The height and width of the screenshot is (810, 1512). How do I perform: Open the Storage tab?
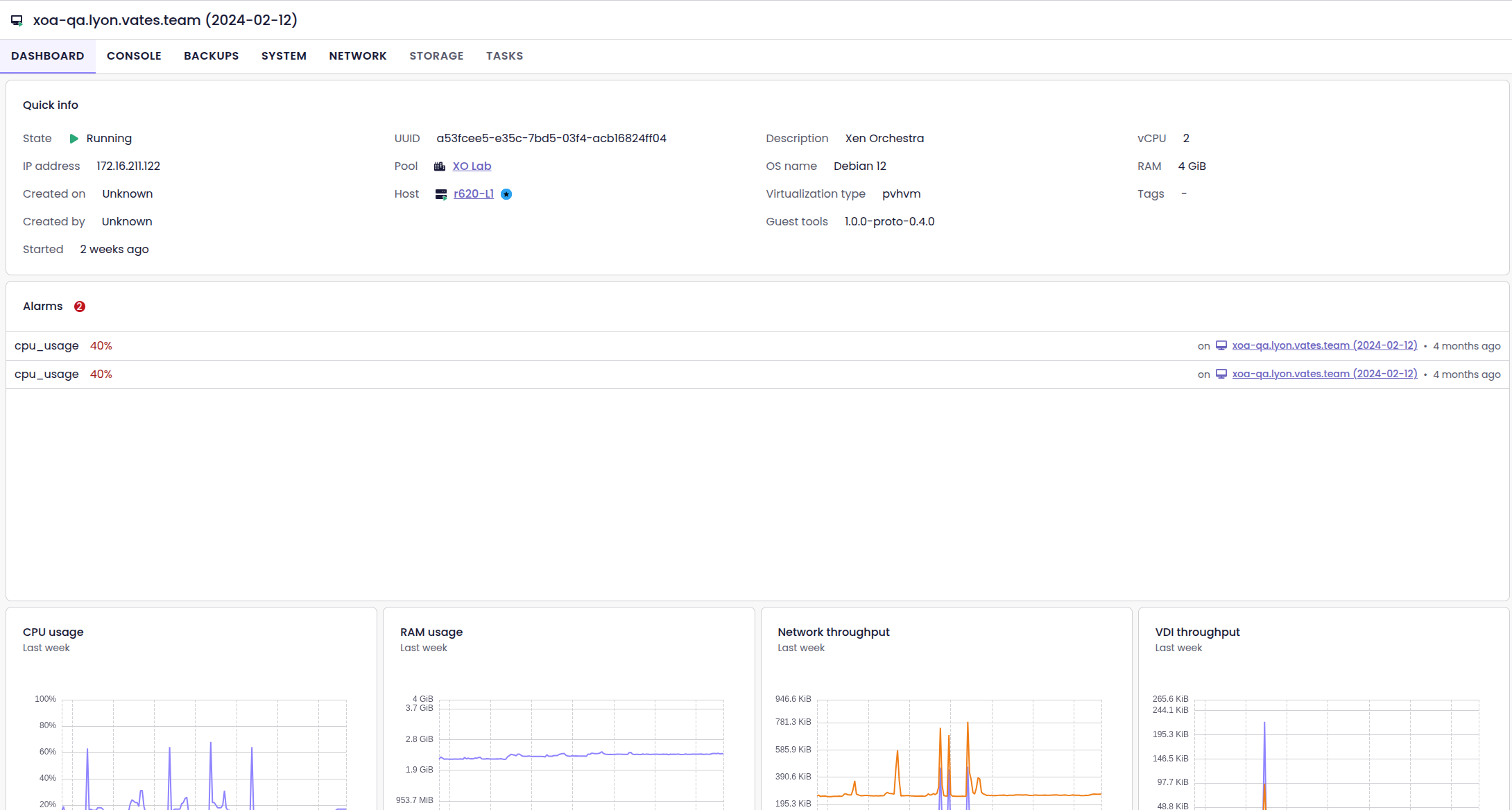(x=436, y=56)
